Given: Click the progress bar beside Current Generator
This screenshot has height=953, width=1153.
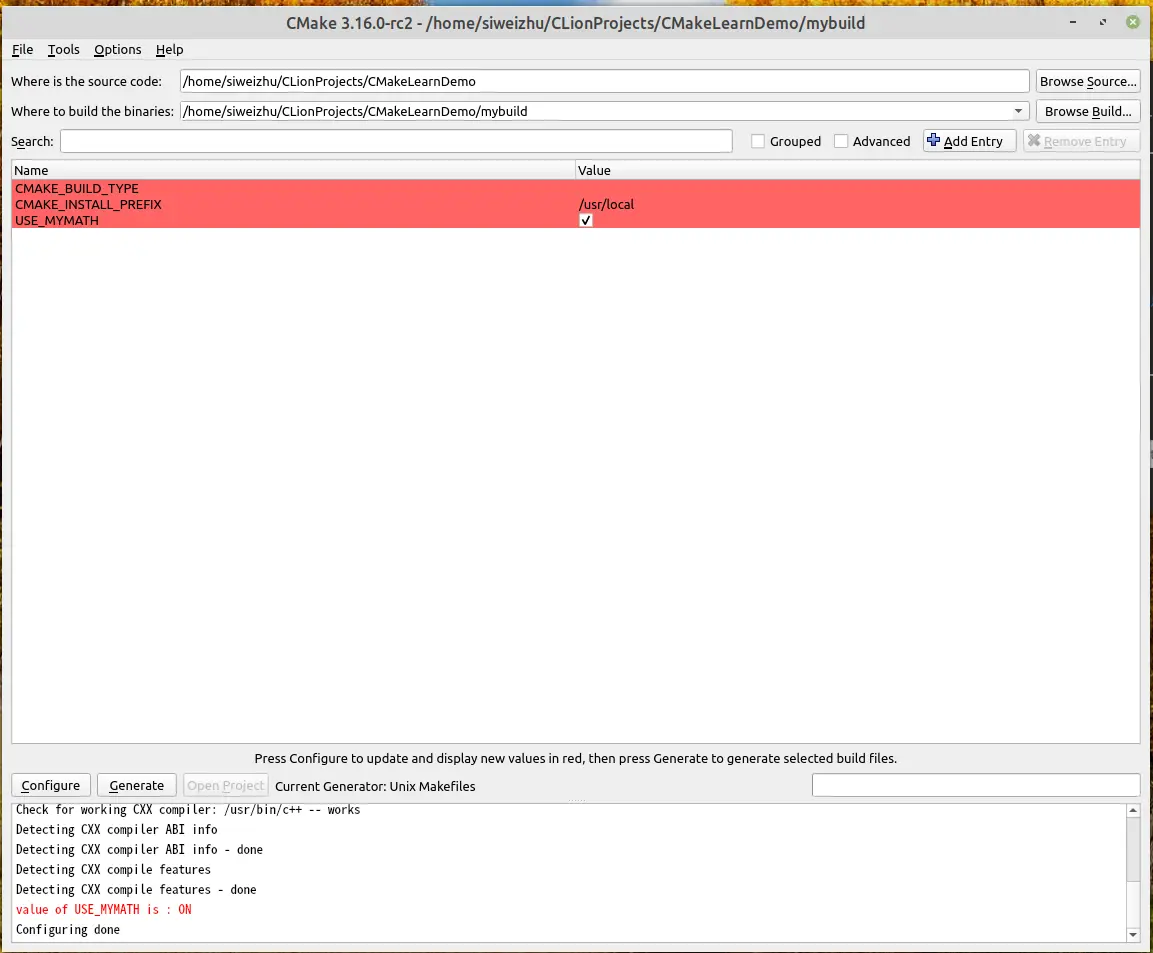Looking at the screenshot, I should coord(976,785).
